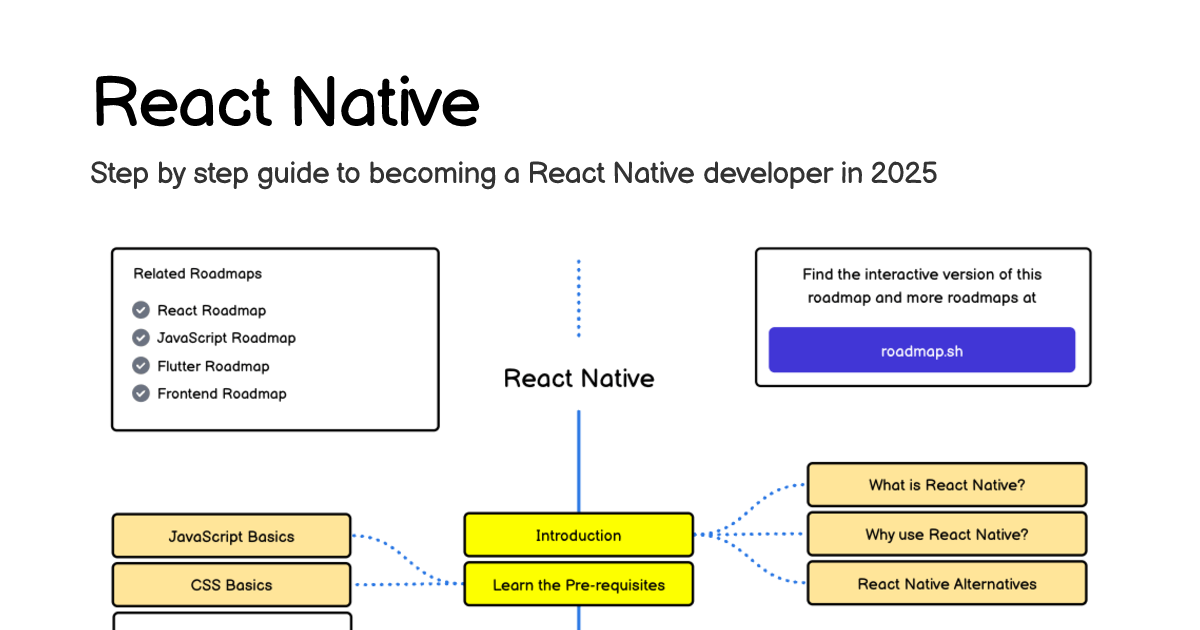
Task: Click the checkmark icon beside React Roadmap
Action: click(x=141, y=310)
